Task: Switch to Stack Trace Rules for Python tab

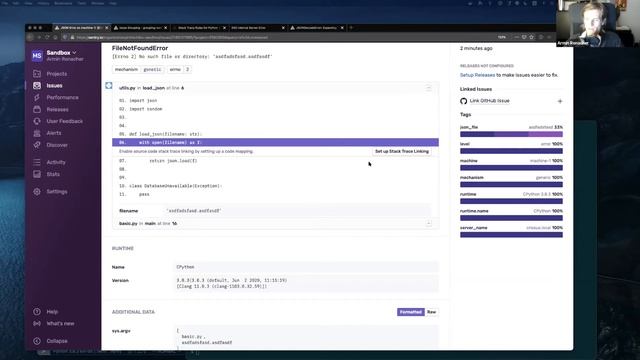Action: click(199, 28)
